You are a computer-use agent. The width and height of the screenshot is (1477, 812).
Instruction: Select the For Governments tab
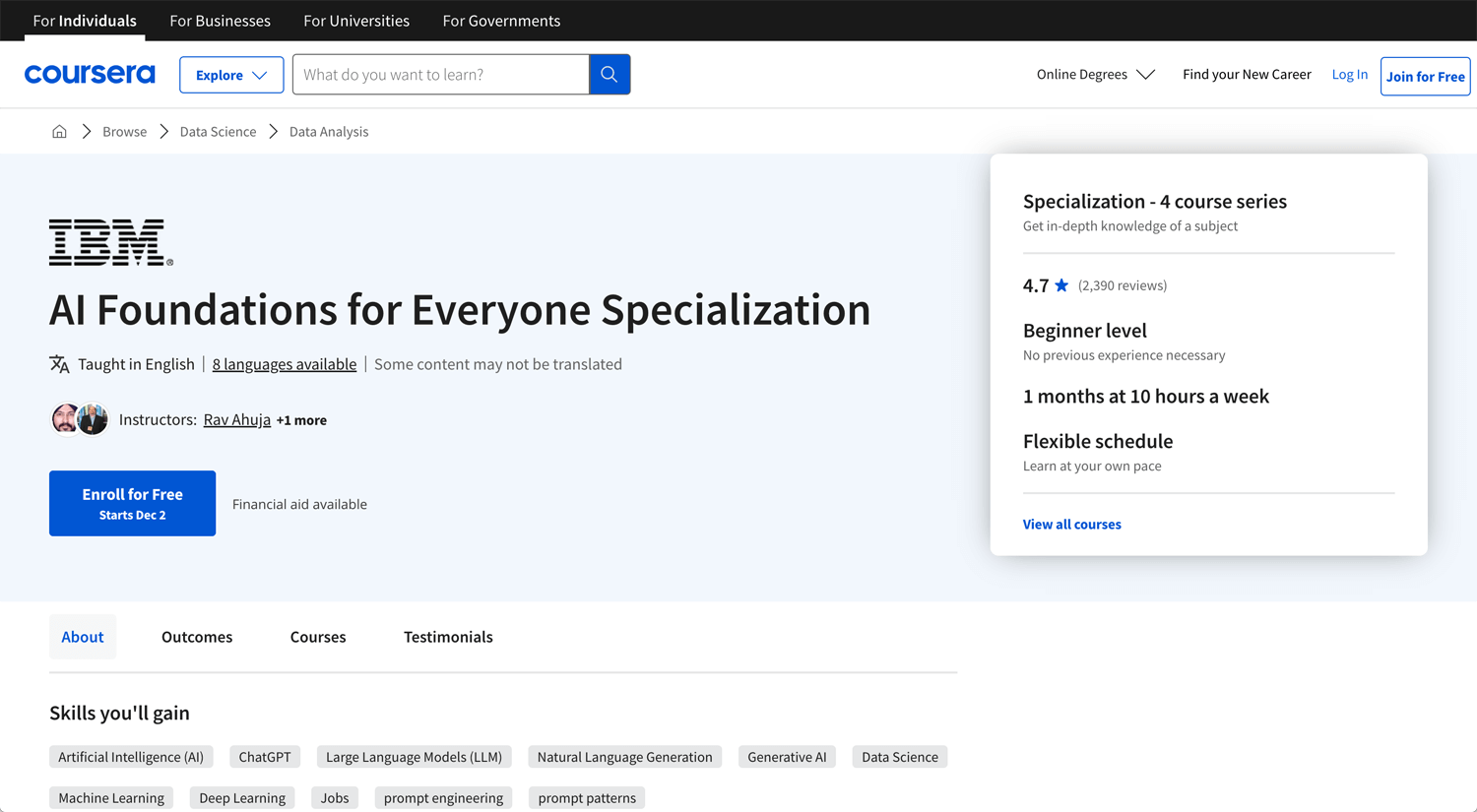(501, 21)
